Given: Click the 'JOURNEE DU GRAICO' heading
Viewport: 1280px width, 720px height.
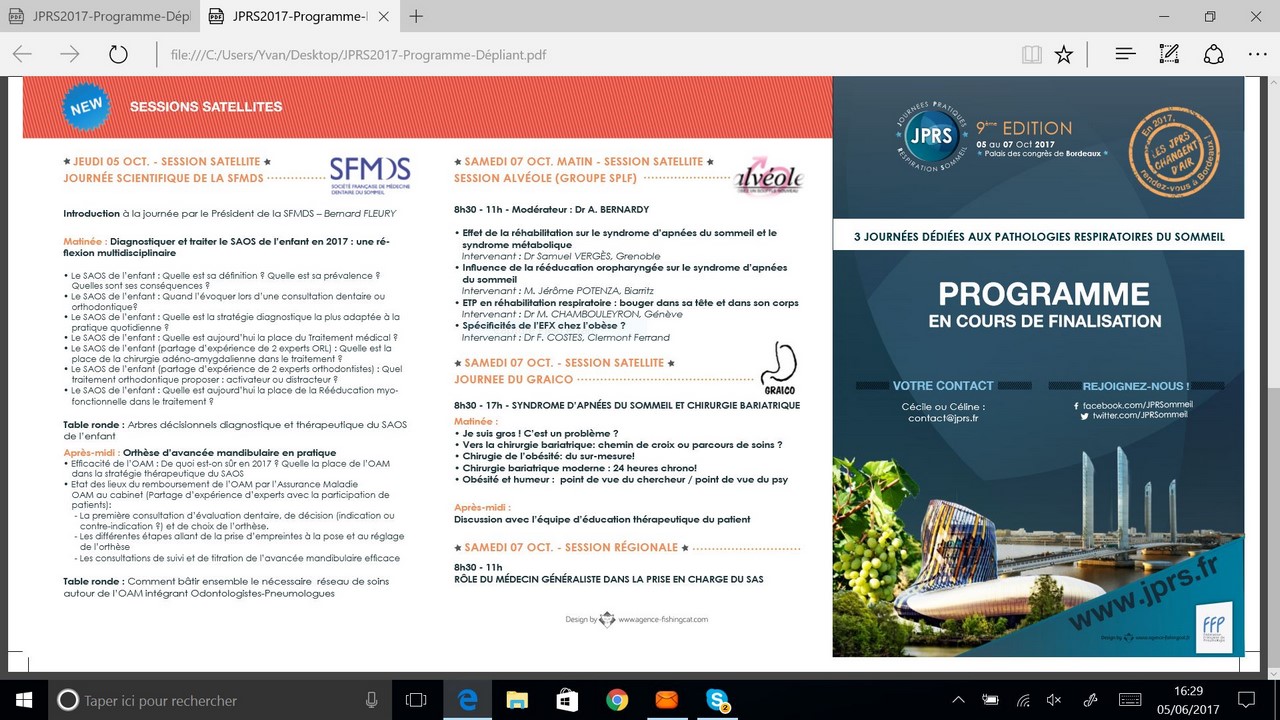Looking at the screenshot, I should [x=513, y=379].
